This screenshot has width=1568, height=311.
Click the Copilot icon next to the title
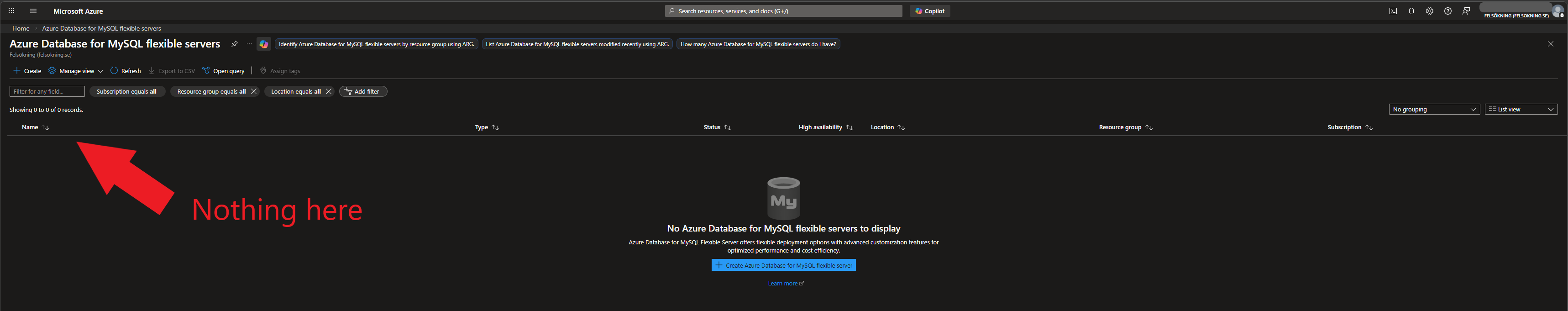click(x=263, y=44)
